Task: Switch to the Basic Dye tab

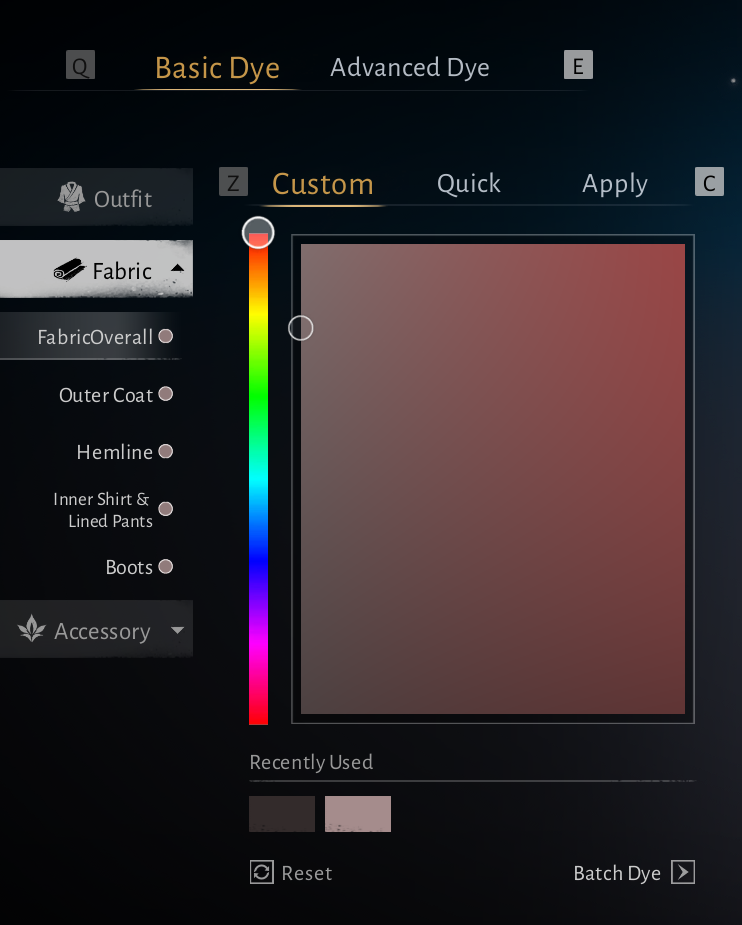Action: tap(217, 68)
